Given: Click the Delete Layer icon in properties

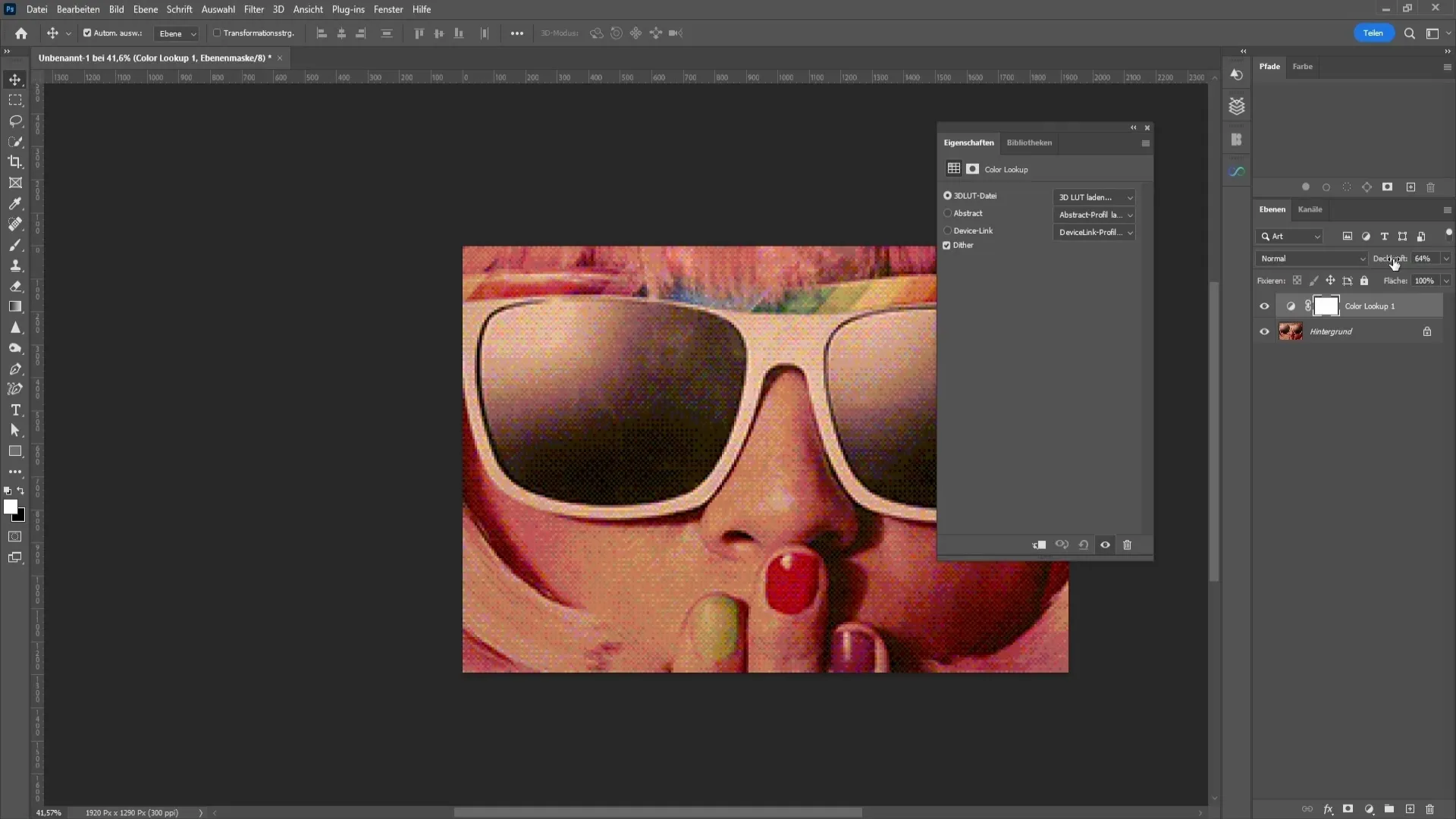Looking at the screenshot, I should tap(1128, 544).
